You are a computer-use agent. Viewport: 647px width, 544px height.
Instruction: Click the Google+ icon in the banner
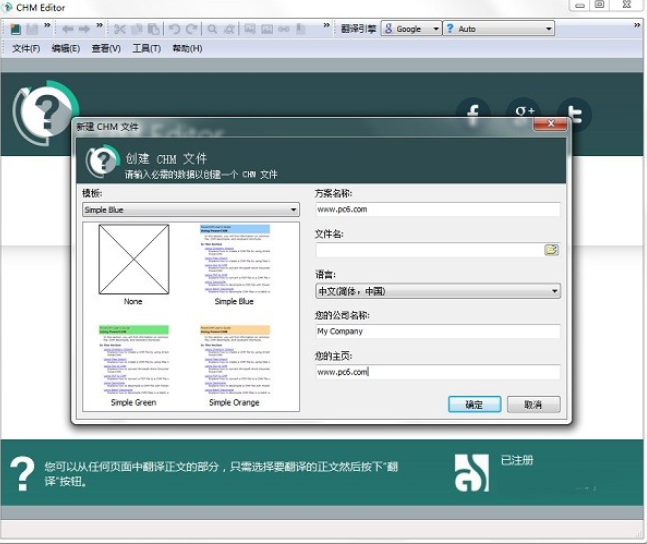click(523, 111)
